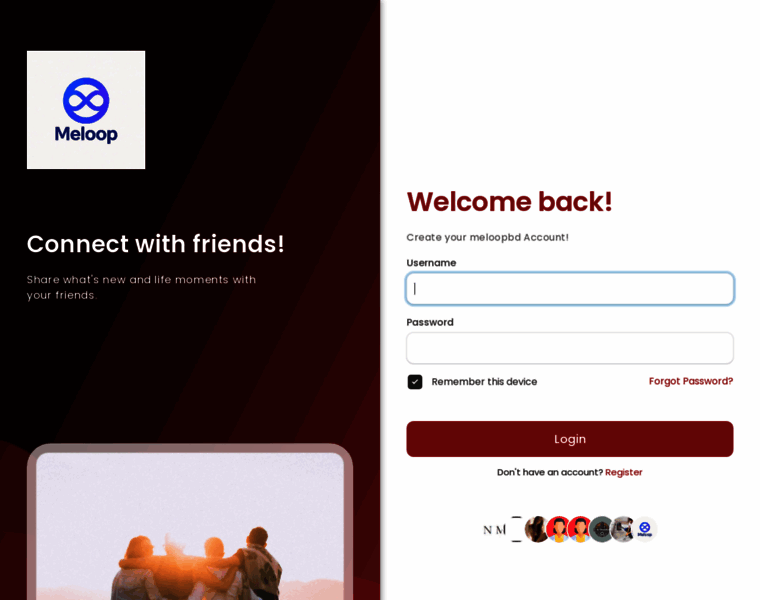Open the Forgot Password? link
This screenshot has height=600, width=760.
pos(691,381)
